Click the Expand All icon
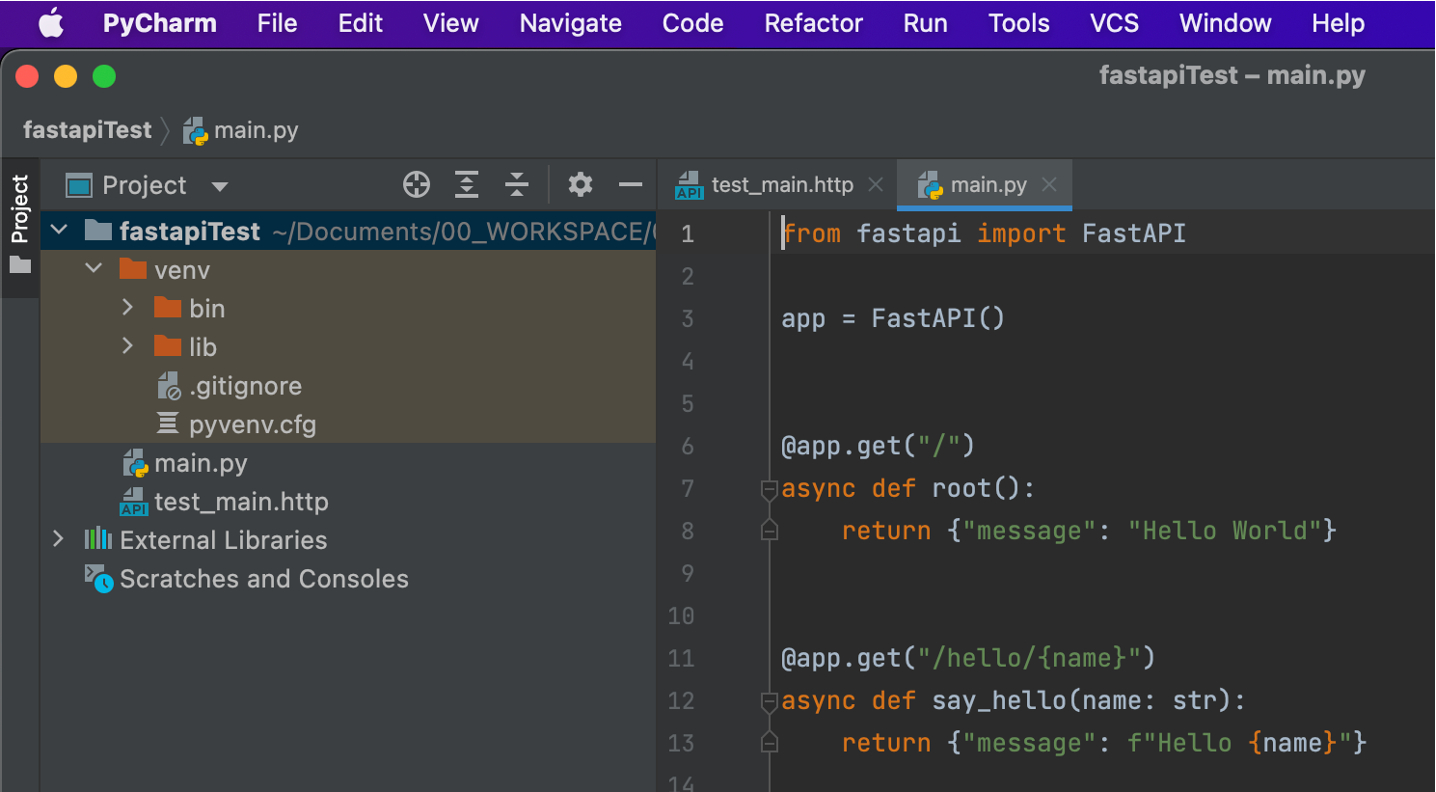The width and height of the screenshot is (1436, 792). pos(467,184)
